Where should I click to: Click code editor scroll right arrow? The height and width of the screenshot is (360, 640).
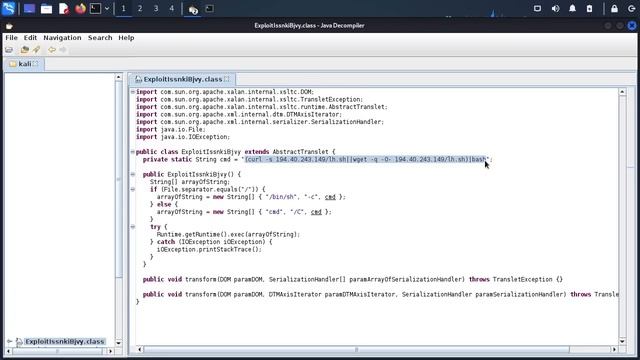(x=614, y=350)
